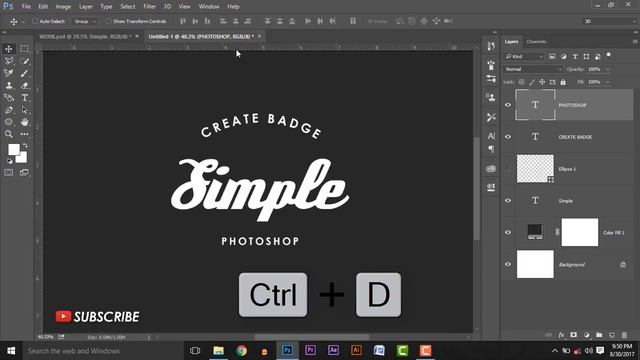Viewport: 640px width, 360px height.
Task: Select the Horizontal Type tool
Action: click(x=24, y=98)
